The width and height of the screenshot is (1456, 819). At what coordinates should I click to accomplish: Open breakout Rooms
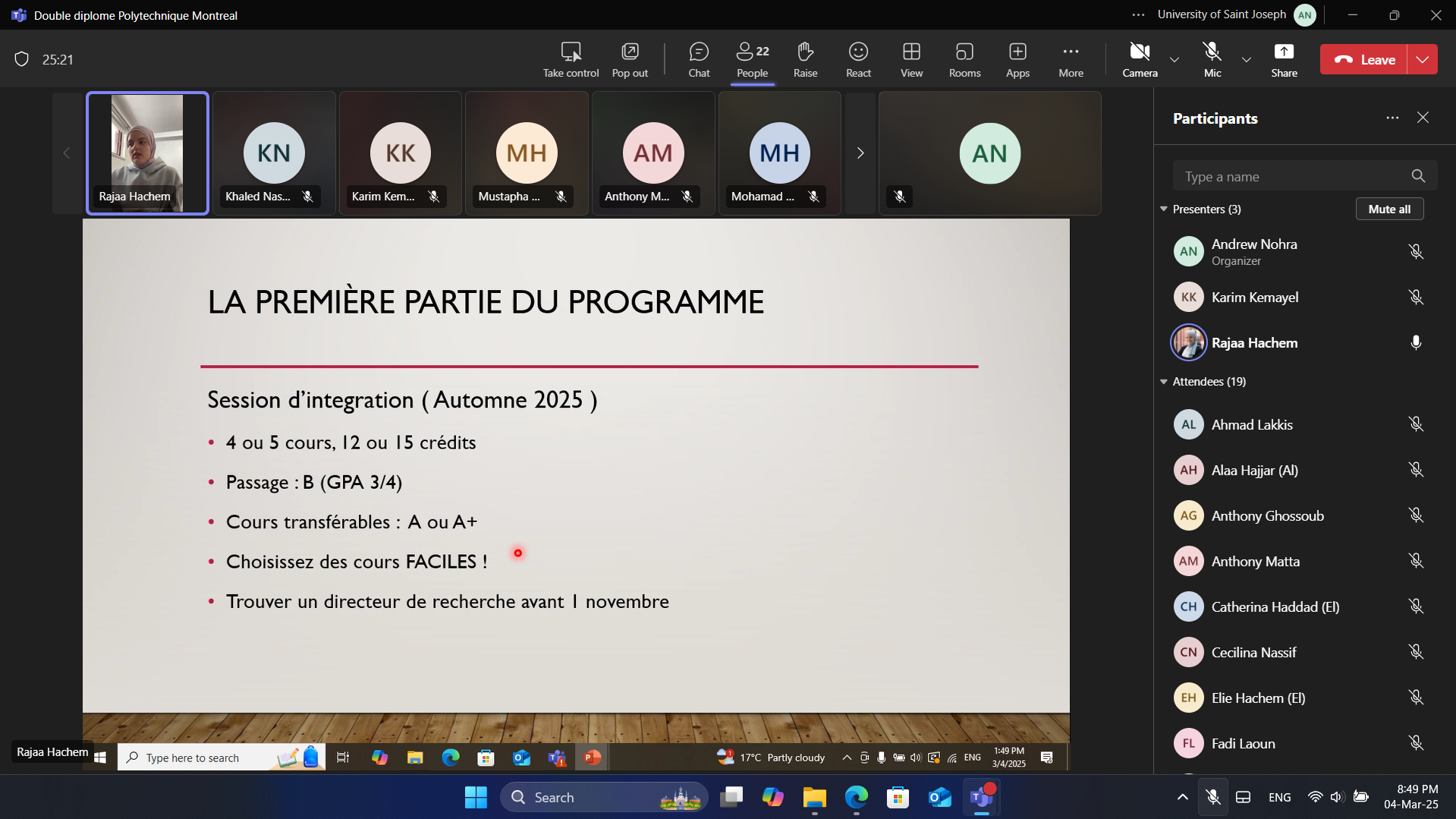[x=964, y=59]
